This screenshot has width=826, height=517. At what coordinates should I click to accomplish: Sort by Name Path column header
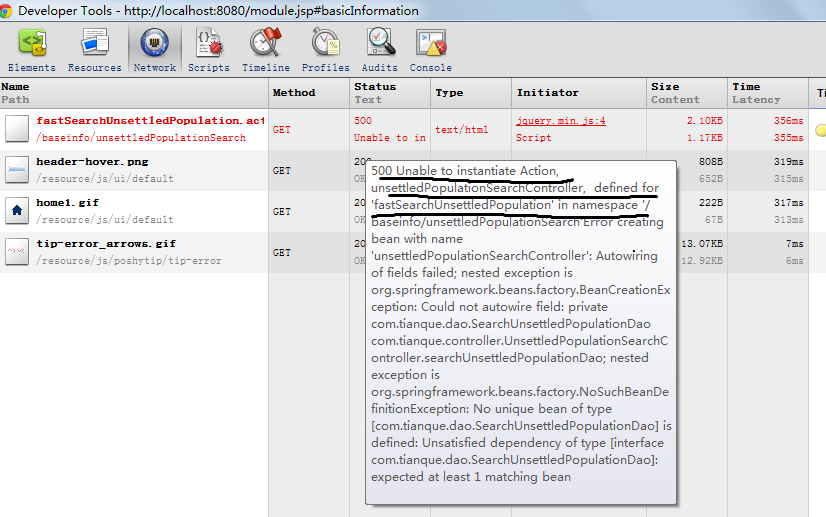click(134, 93)
